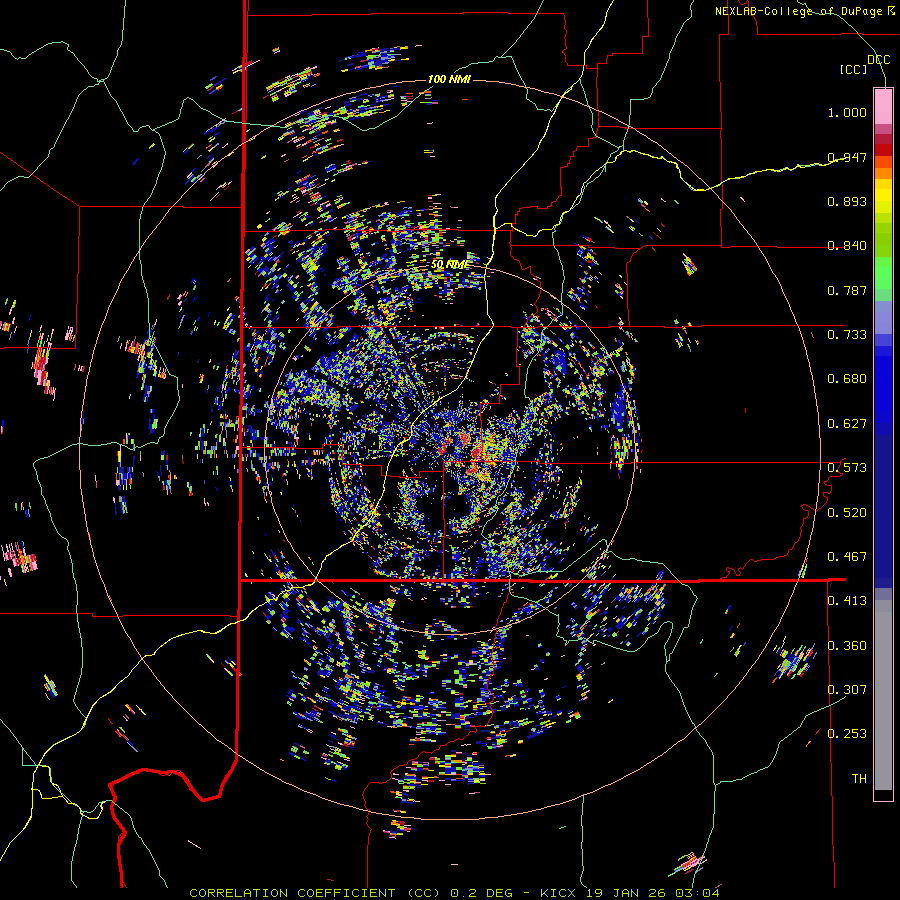Pick the gray segment of the color bar
The image size is (900, 900).
coord(883,695)
